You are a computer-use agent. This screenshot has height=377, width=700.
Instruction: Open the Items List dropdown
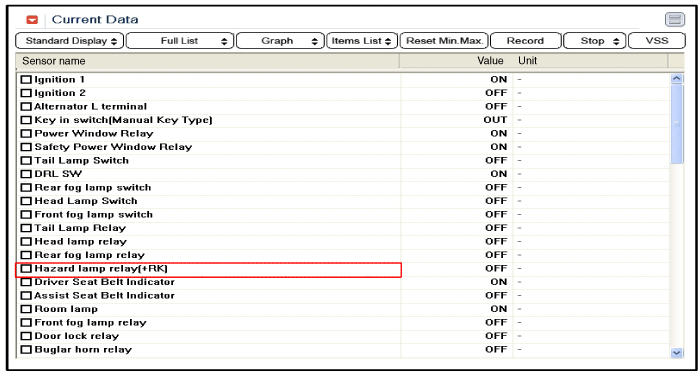(x=362, y=41)
